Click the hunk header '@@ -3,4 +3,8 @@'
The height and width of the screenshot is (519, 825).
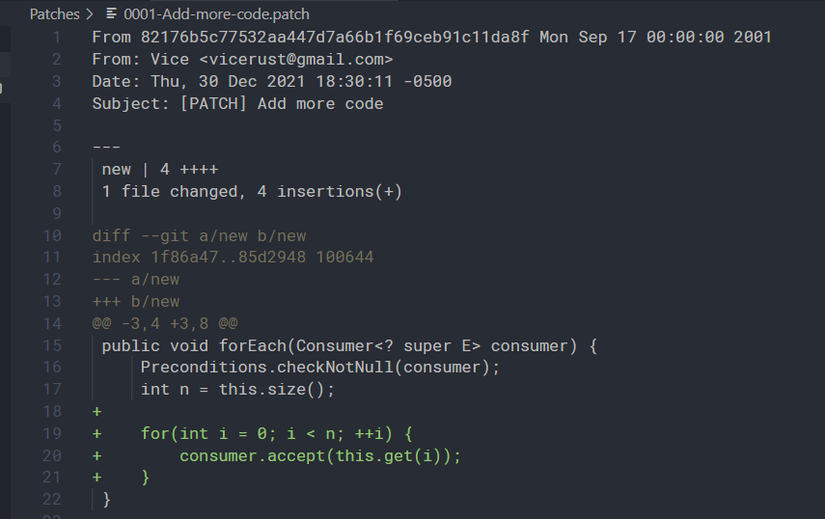(x=164, y=324)
